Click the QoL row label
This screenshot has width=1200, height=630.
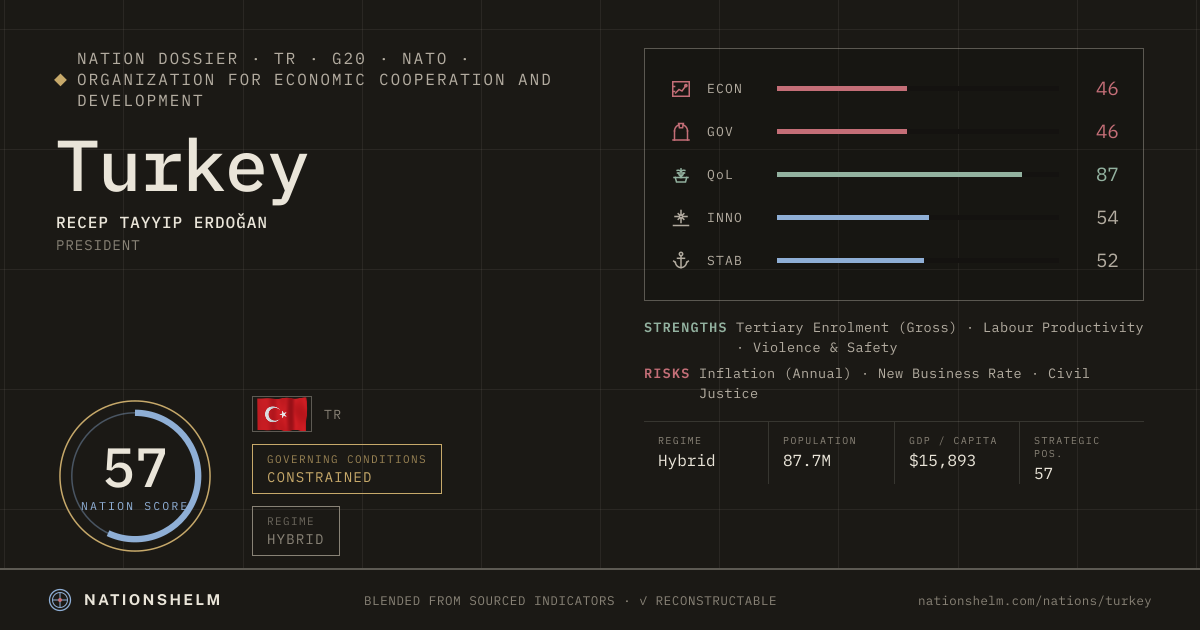tap(720, 175)
